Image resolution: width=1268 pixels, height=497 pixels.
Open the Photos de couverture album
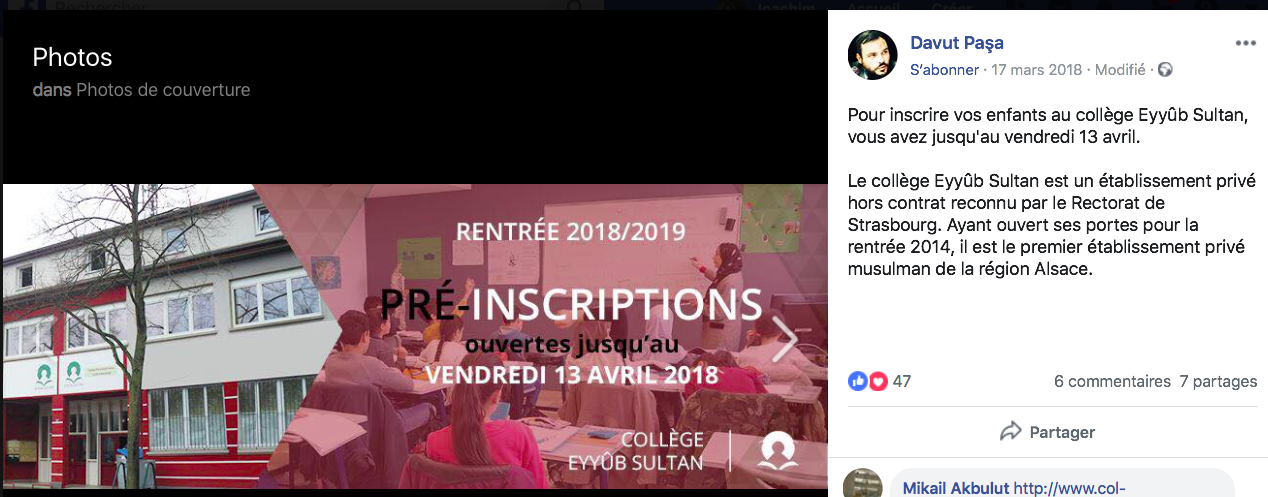click(x=163, y=90)
